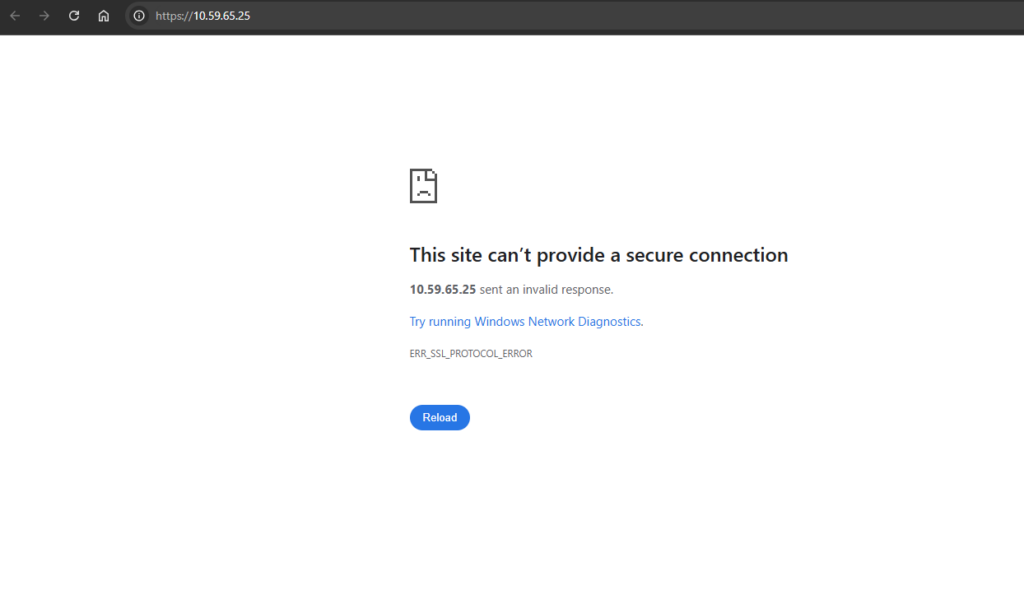The width and height of the screenshot is (1024, 590).
Task: Refresh the page using the toolbar reload icon
Action: tap(74, 16)
